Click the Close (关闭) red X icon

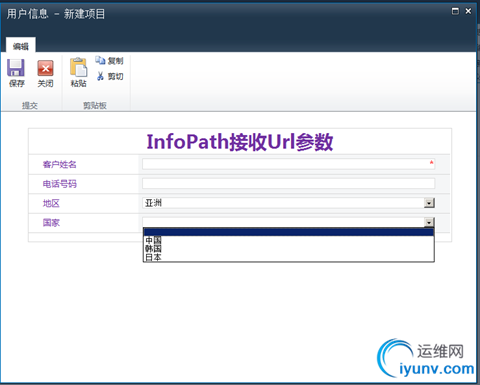click(x=45, y=68)
